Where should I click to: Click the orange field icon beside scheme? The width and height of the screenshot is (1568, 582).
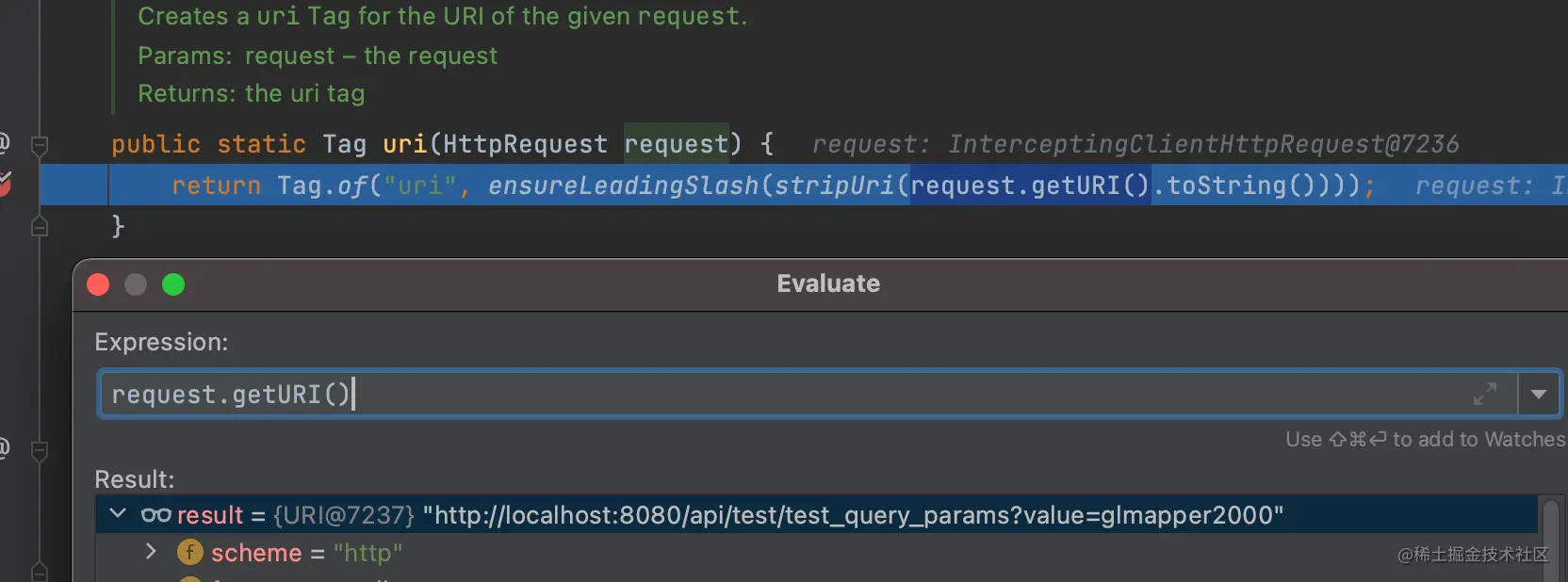[x=189, y=553]
